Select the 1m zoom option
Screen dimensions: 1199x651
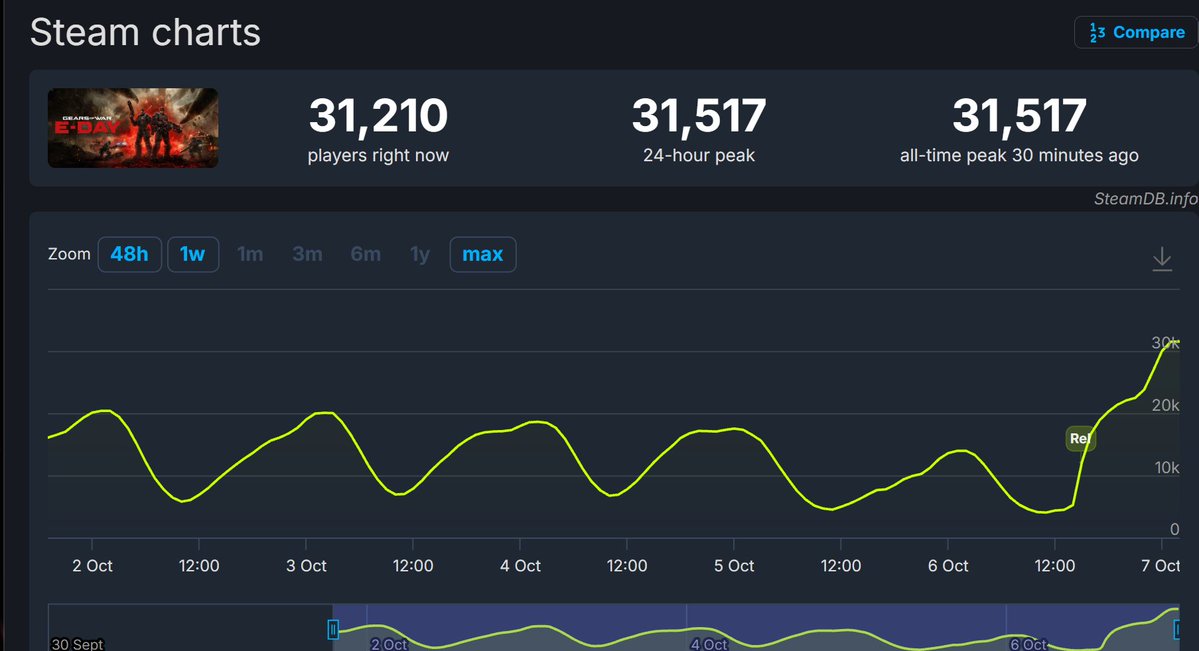click(250, 254)
